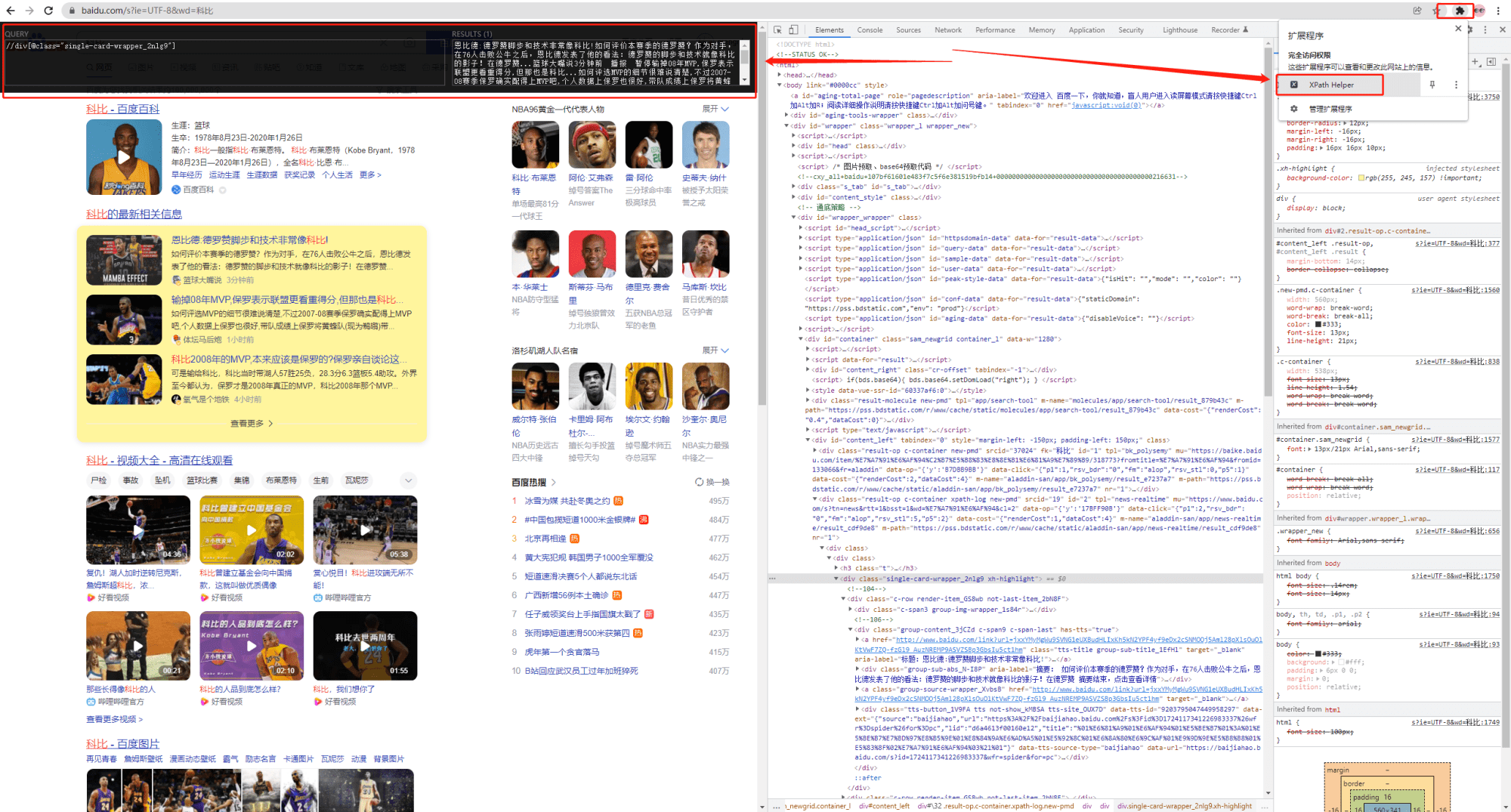Click the XPath RESULTS scrollbar down arrow
The height and width of the screenshot is (812, 1511).
745,80
